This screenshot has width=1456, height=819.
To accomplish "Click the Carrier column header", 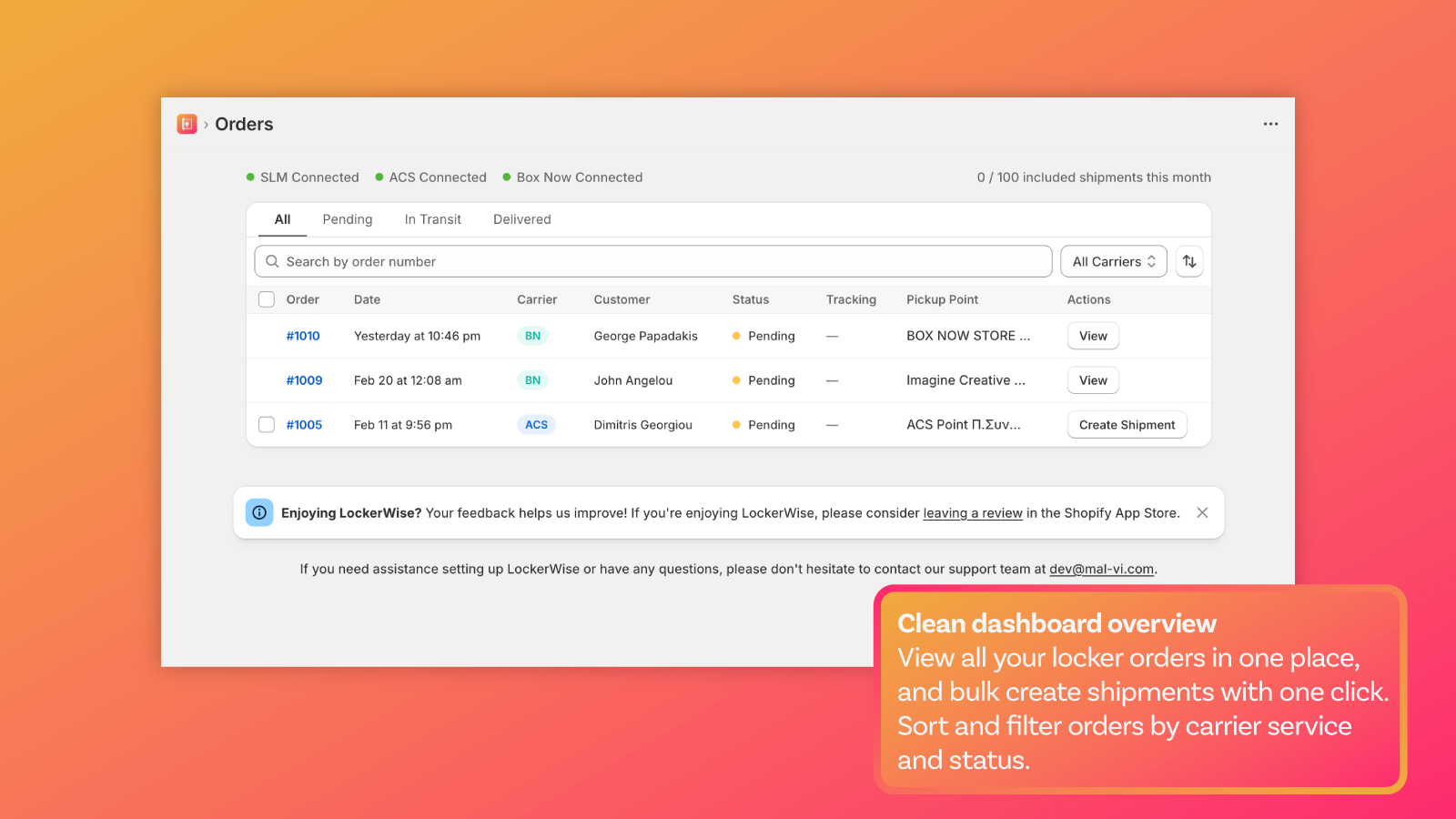I will tap(537, 299).
